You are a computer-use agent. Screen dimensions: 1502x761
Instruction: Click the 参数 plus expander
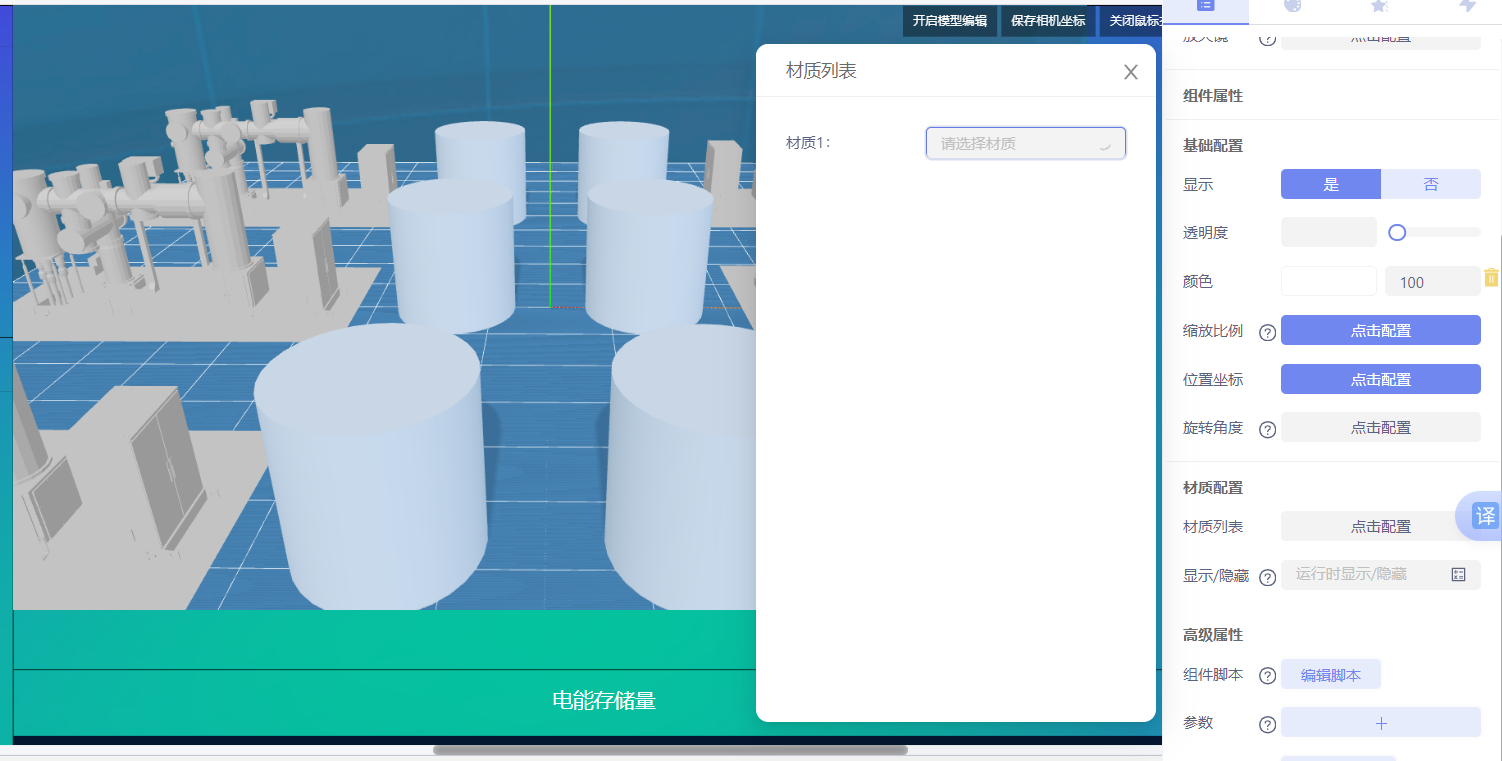coord(1380,723)
